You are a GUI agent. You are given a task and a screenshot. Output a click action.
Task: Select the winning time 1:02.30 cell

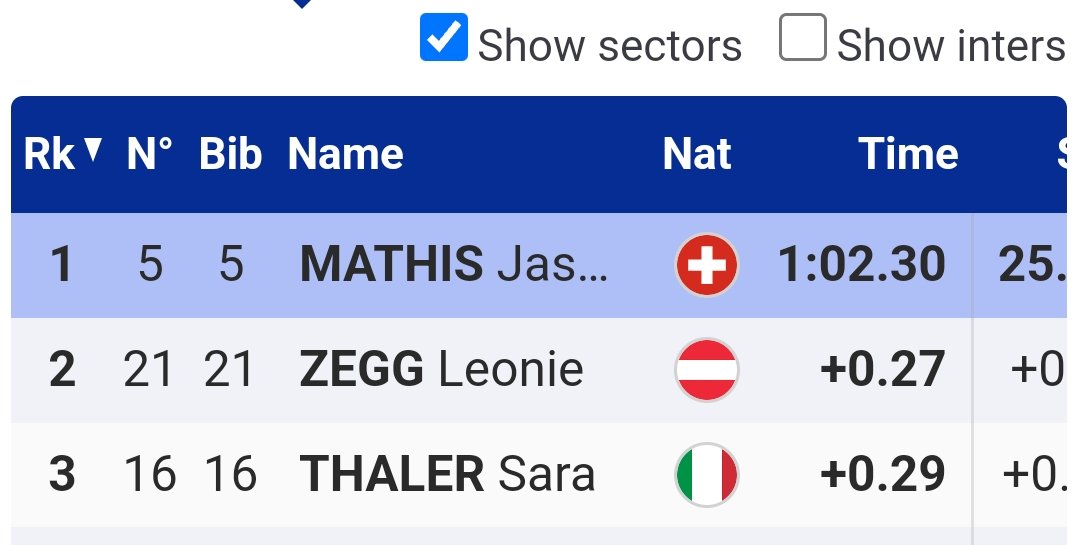[x=862, y=264]
